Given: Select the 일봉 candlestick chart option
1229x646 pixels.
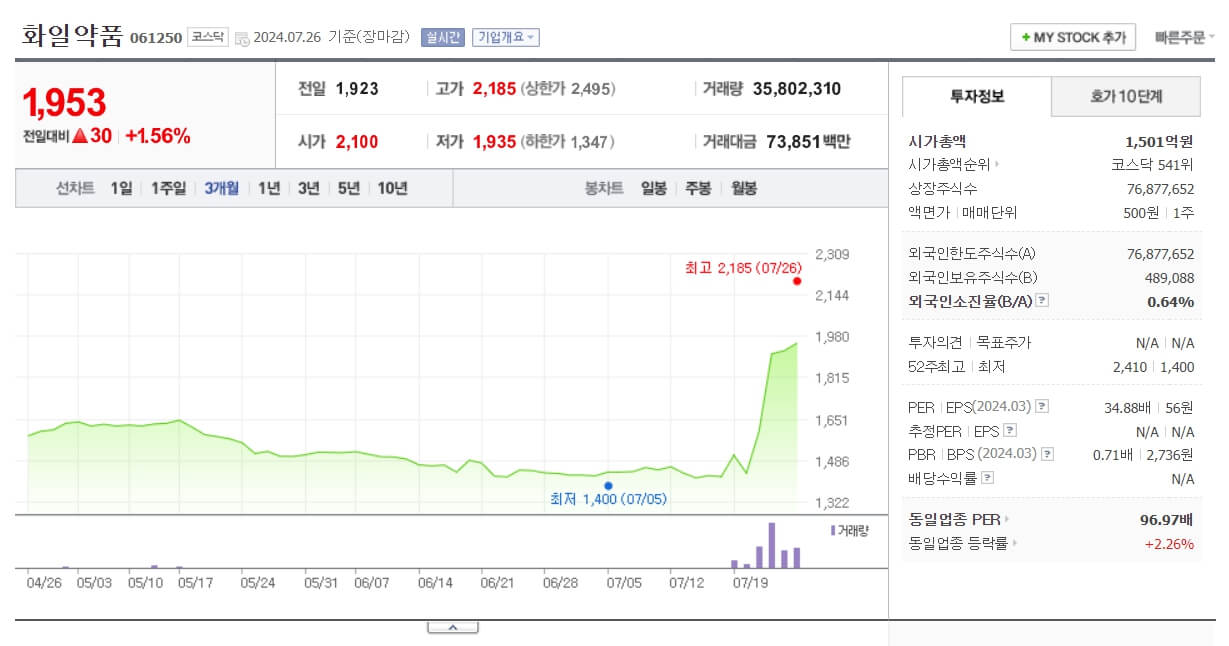Looking at the screenshot, I should pos(651,188).
